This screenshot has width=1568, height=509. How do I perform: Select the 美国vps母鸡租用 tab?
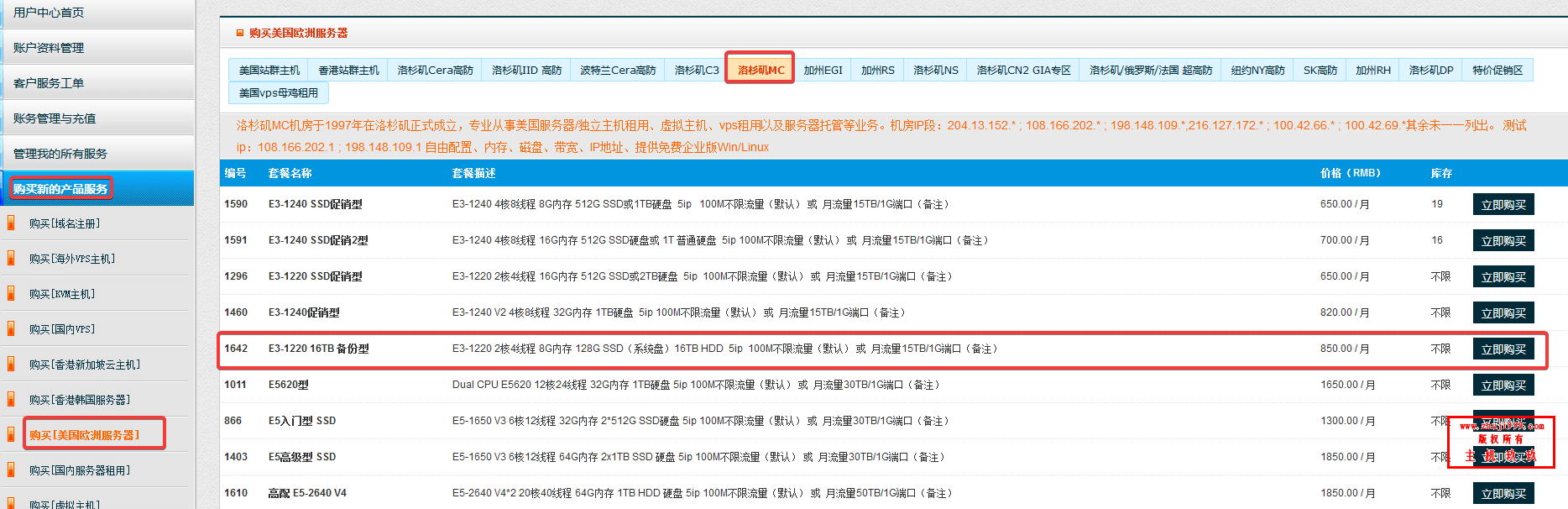278,93
